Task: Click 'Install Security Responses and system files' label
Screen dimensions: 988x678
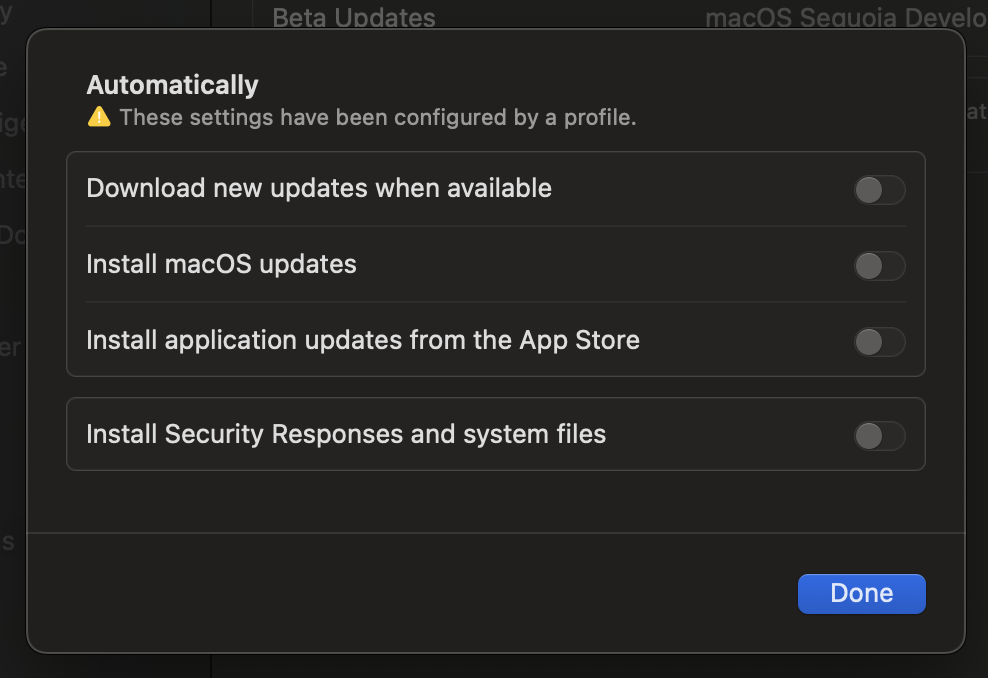Action: coord(346,435)
